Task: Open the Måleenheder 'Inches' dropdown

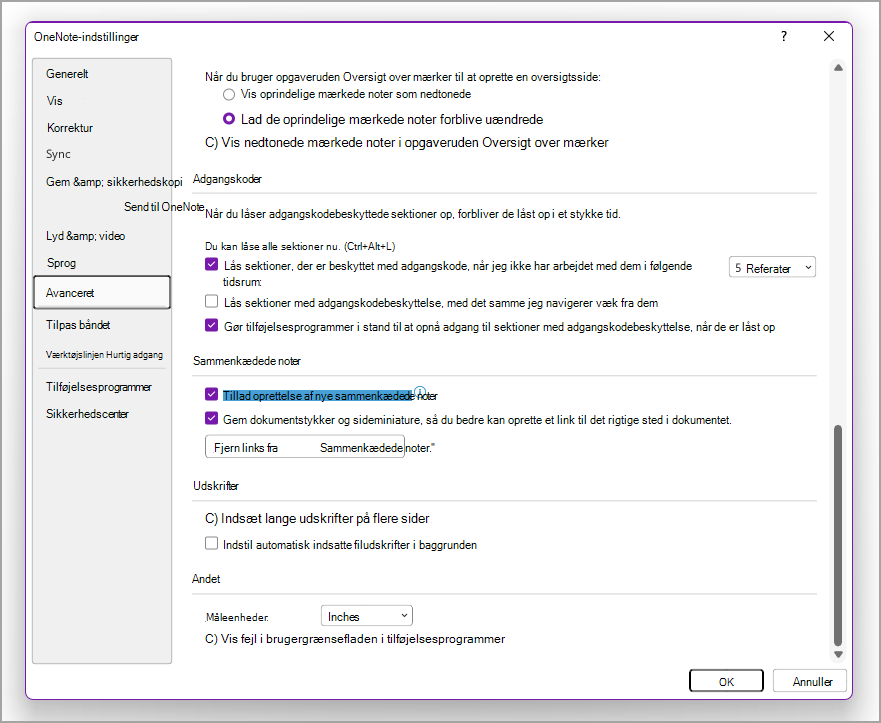Action: pyautogui.click(x=366, y=616)
